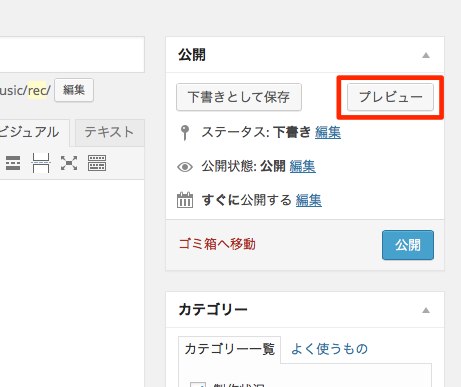Edit the ステータス status link
Image resolution: width=461 pixels, height=387 pixels.
pos(328,133)
